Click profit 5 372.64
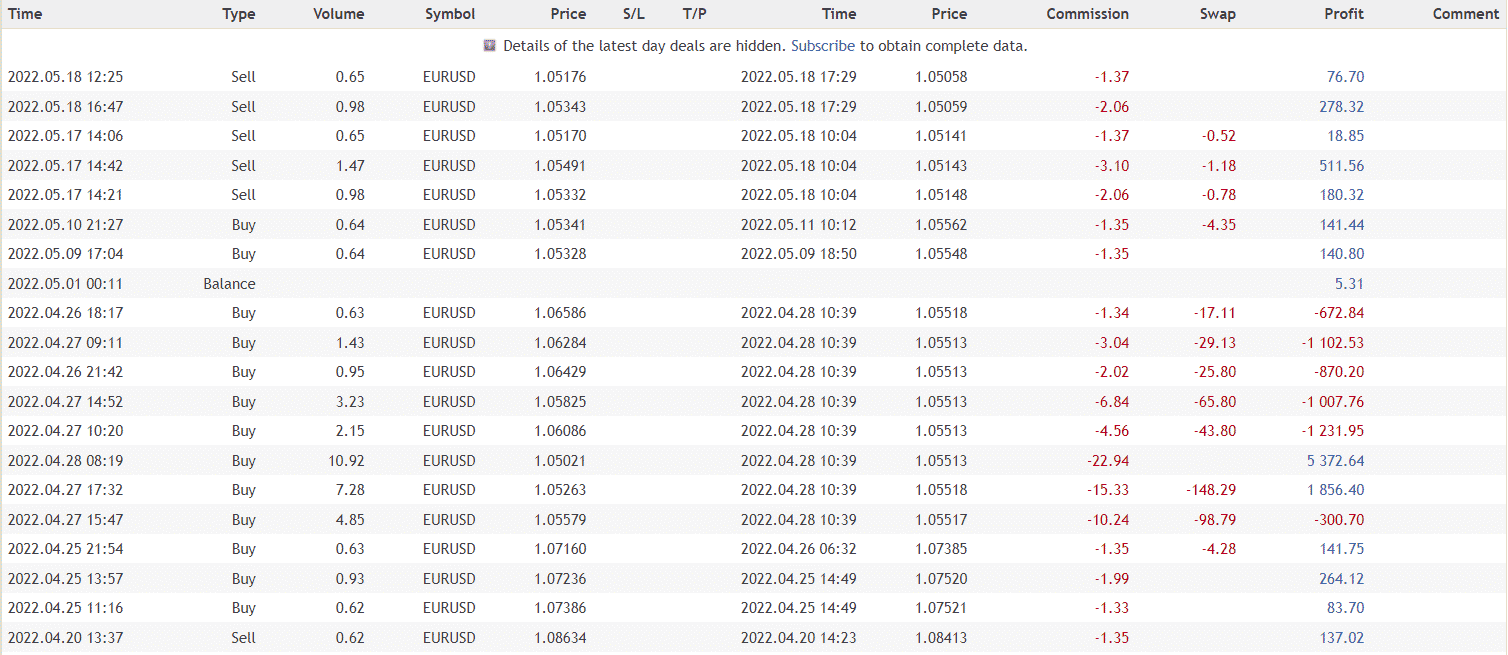 (1335, 461)
